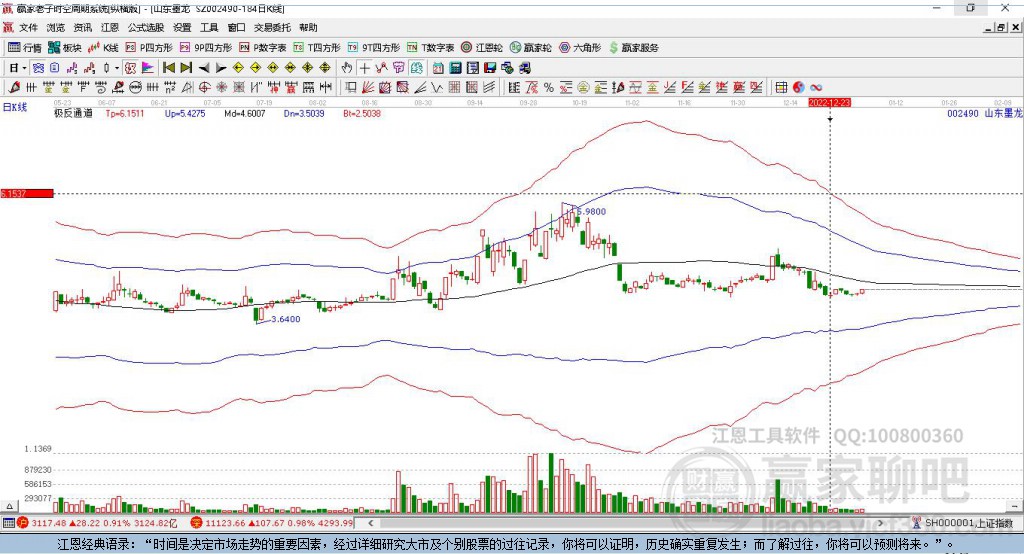Open the 文件 menu
The image size is (1024, 554).
click(28, 27)
